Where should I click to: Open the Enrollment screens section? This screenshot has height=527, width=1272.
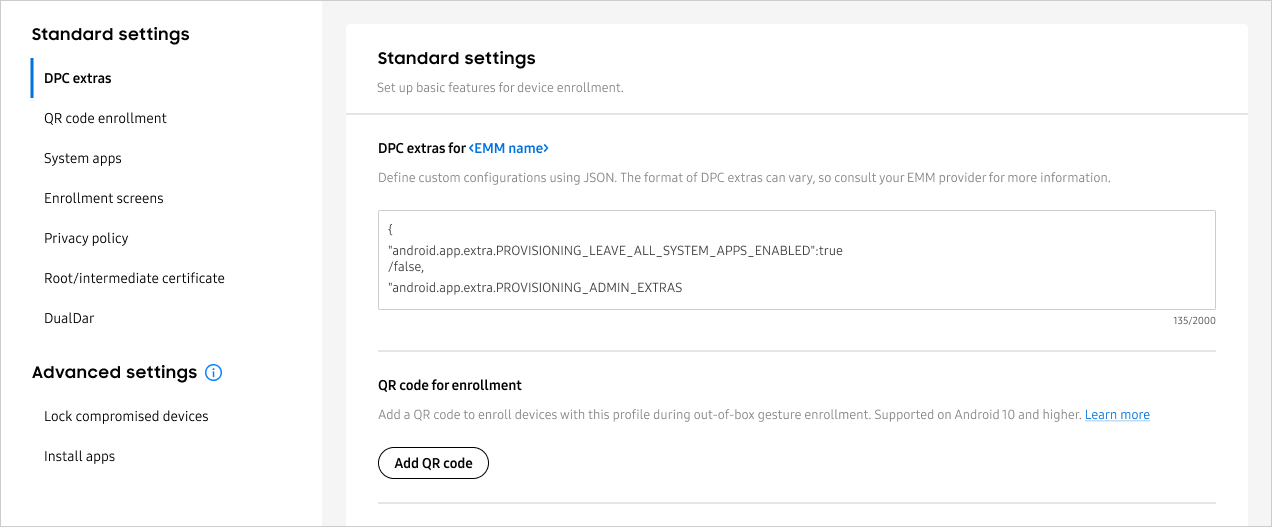(x=104, y=198)
